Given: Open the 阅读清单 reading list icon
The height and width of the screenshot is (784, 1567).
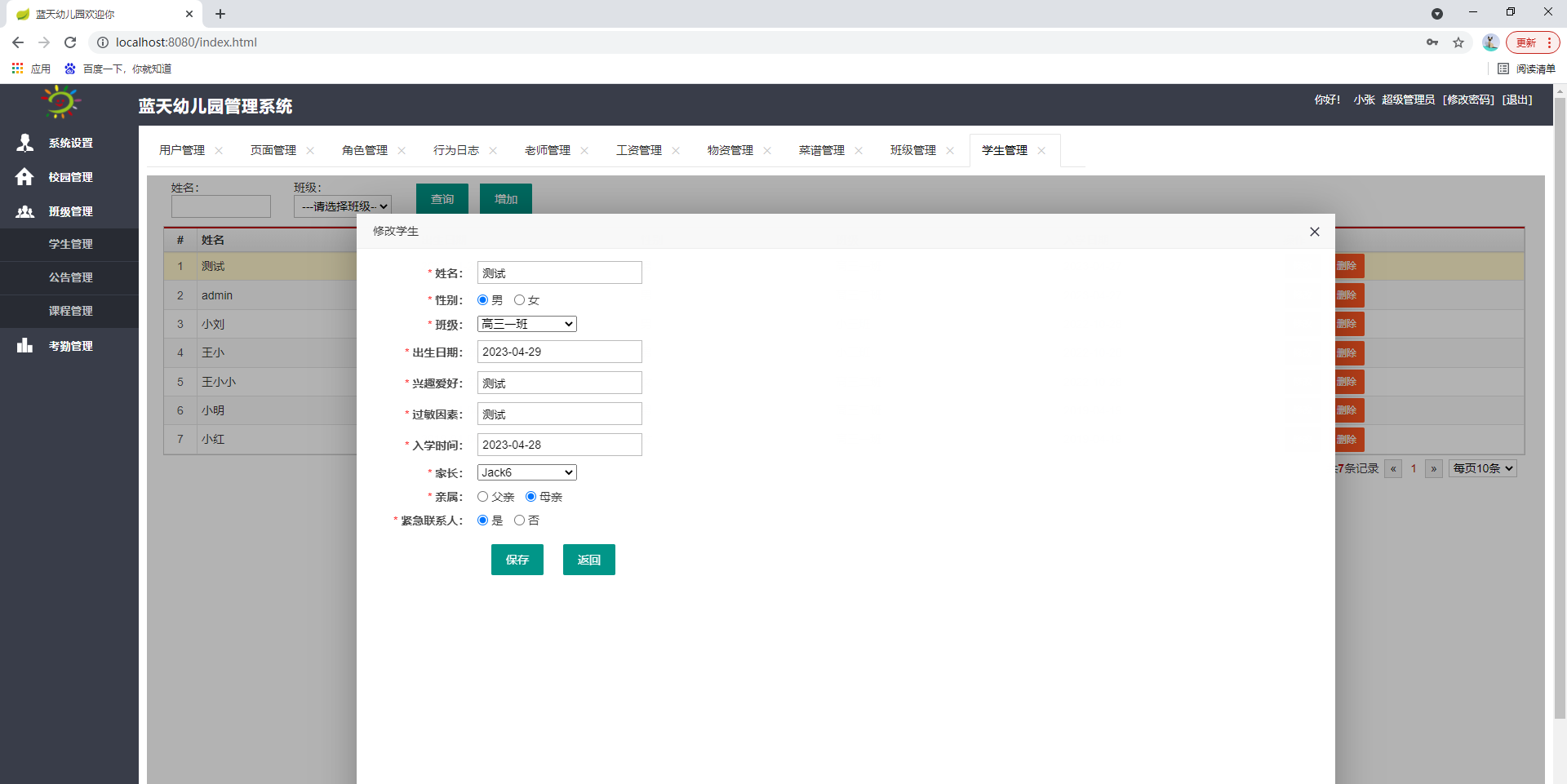Looking at the screenshot, I should (x=1504, y=69).
